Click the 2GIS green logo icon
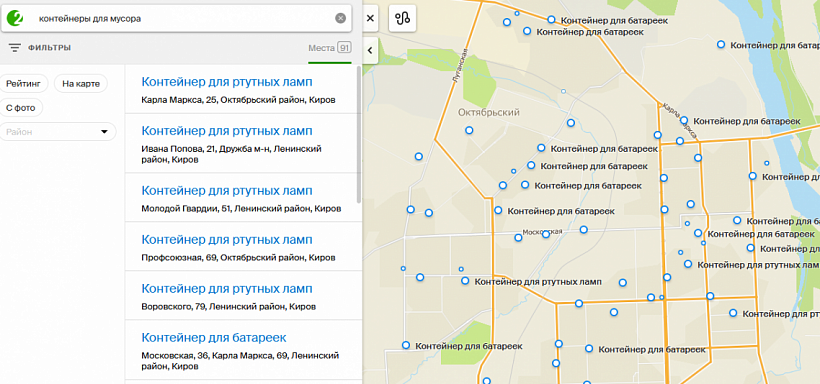This screenshot has height=384, width=820. coord(16,18)
